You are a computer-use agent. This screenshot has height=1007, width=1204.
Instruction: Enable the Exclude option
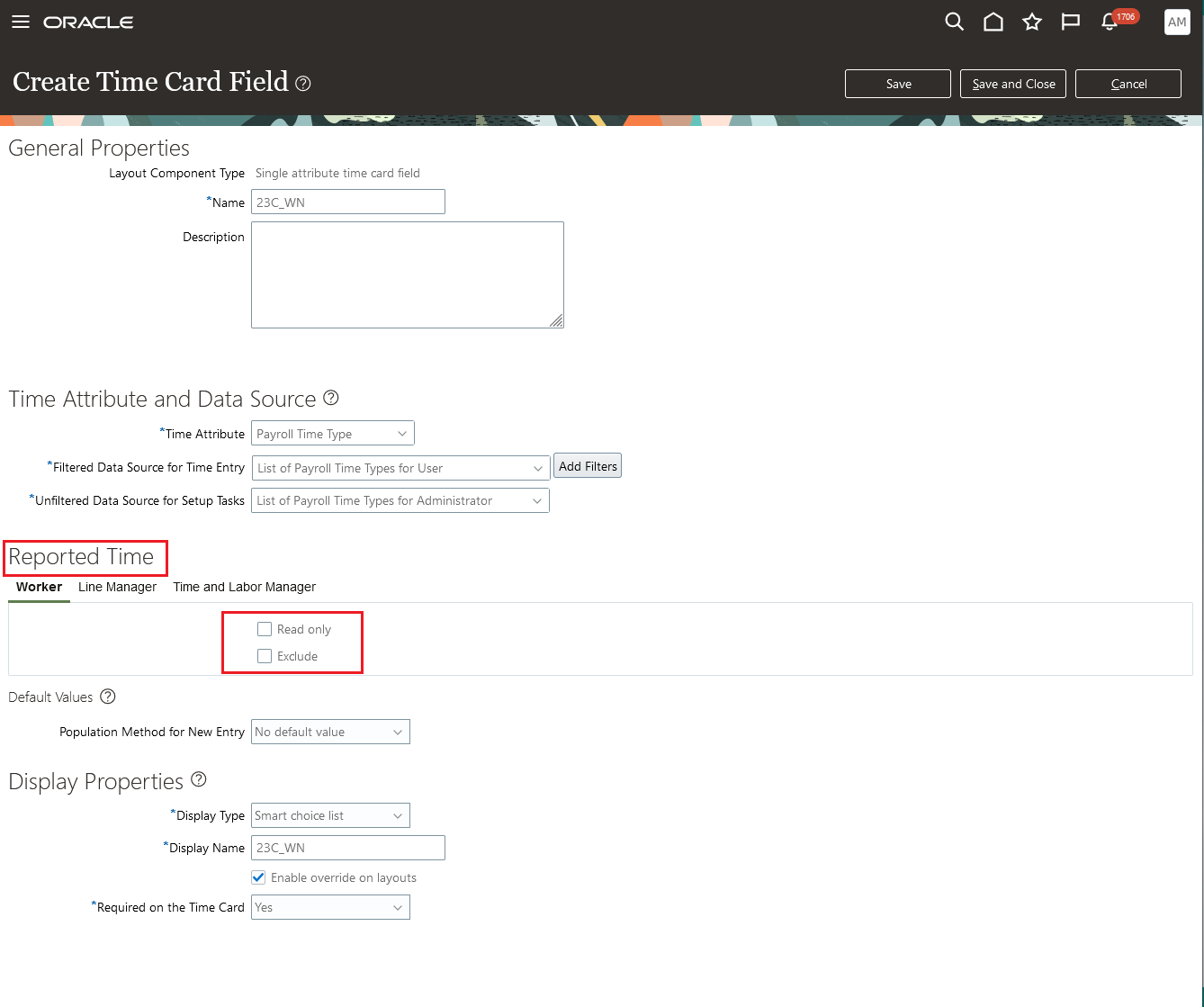[264, 656]
